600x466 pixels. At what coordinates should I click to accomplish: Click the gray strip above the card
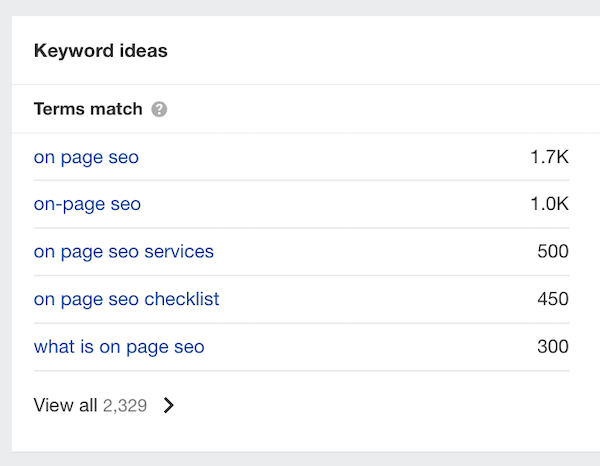click(300, 7)
